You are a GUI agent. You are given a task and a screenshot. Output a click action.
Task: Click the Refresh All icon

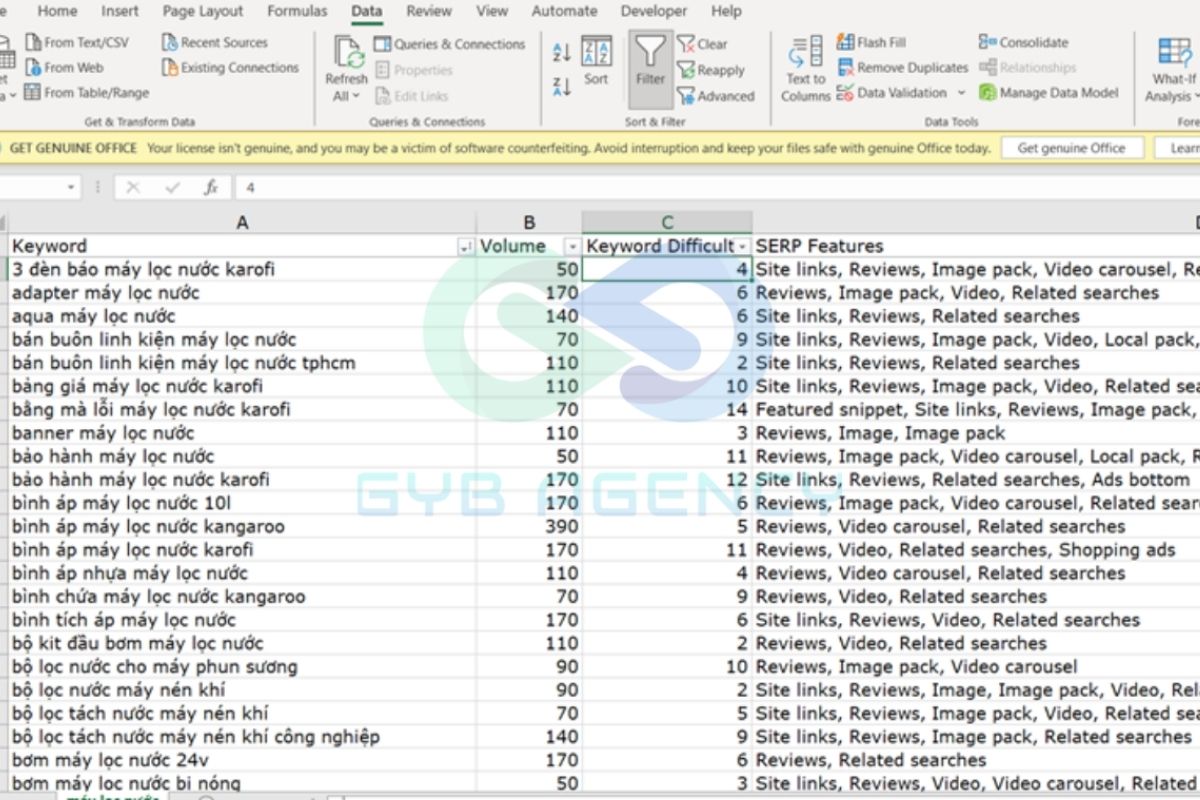[x=347, y=52]
